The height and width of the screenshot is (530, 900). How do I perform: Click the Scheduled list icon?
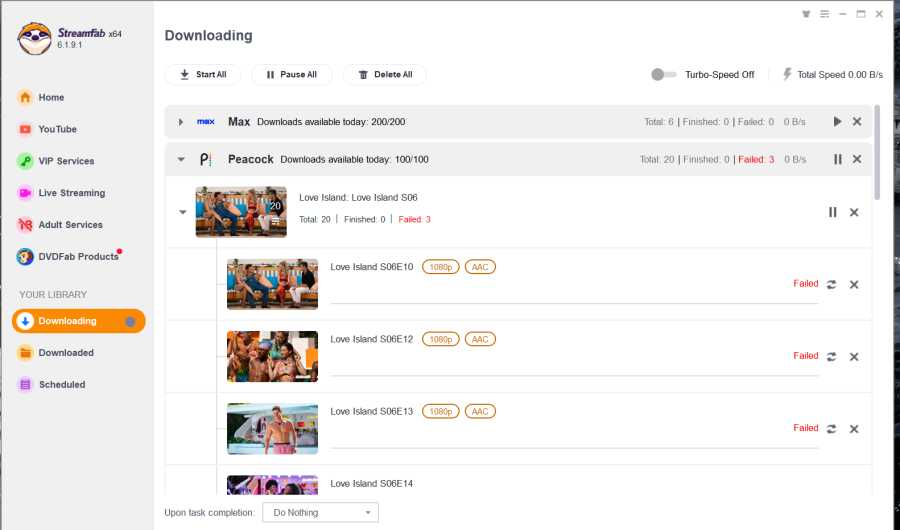(25, 385)
